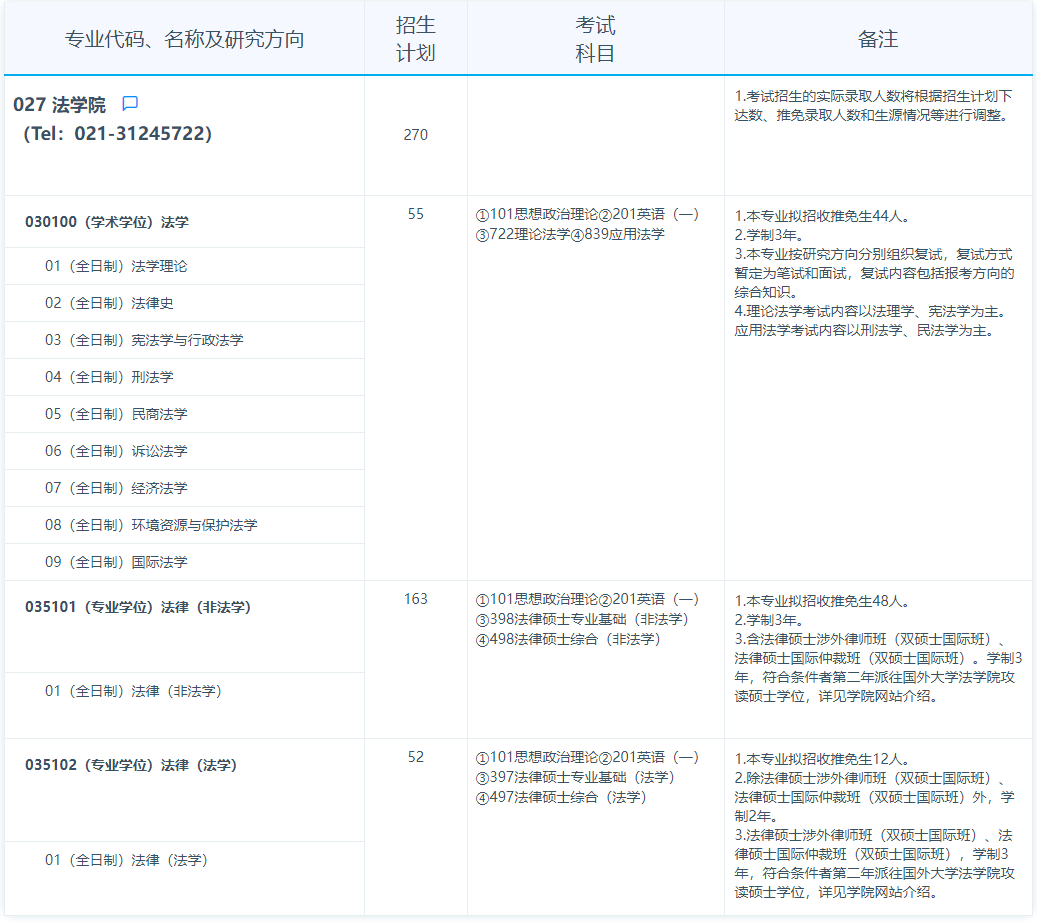
Task: Select the 035101 法律（非法学） major row
Action: click(138, 607)
